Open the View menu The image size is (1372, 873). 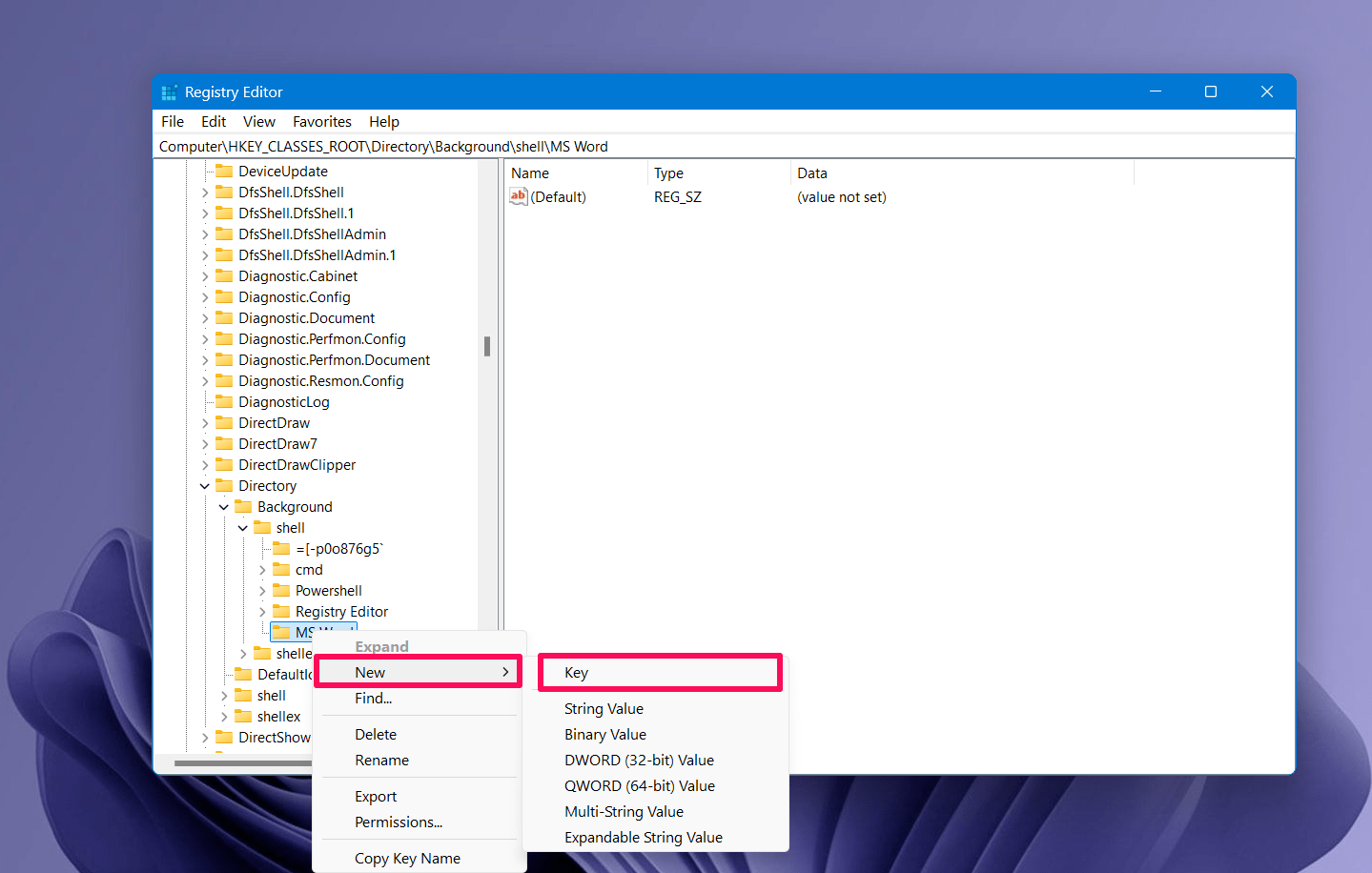[259, 122]
